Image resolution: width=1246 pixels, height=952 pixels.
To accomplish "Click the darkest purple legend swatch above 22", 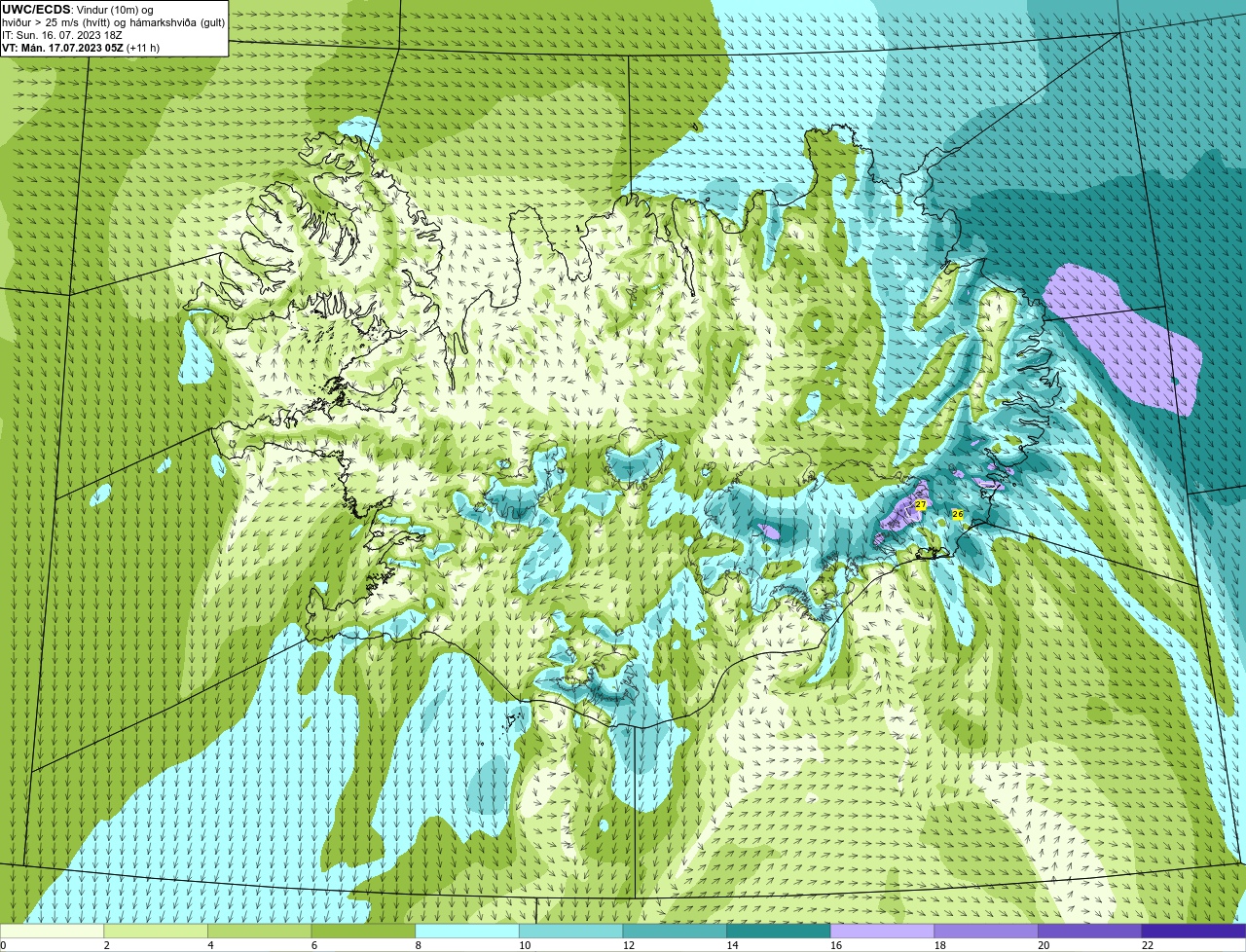I will click(x=1194, y=931).
